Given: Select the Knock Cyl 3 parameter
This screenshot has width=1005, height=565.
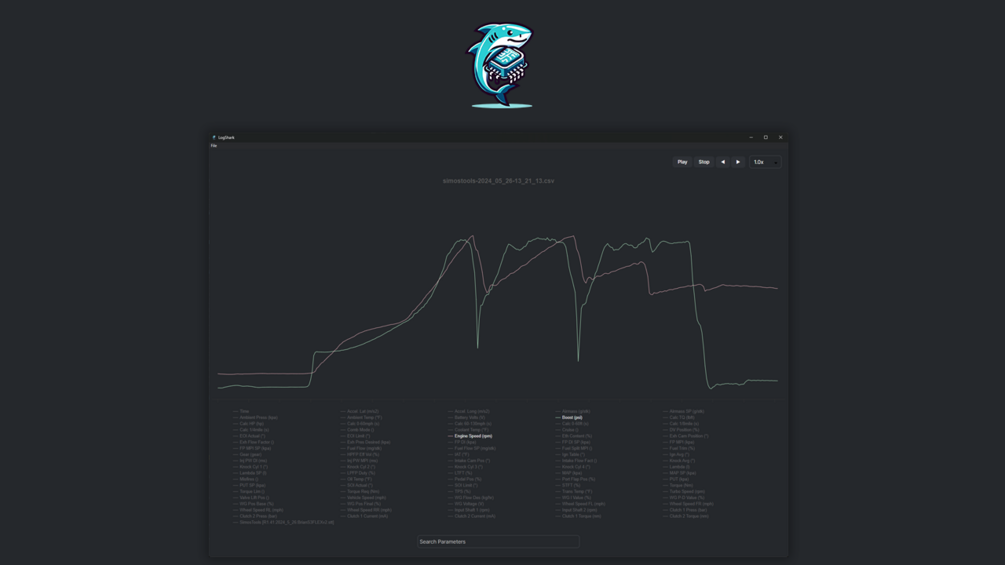Looking at the screenshot, I should [x=466, y=467].
